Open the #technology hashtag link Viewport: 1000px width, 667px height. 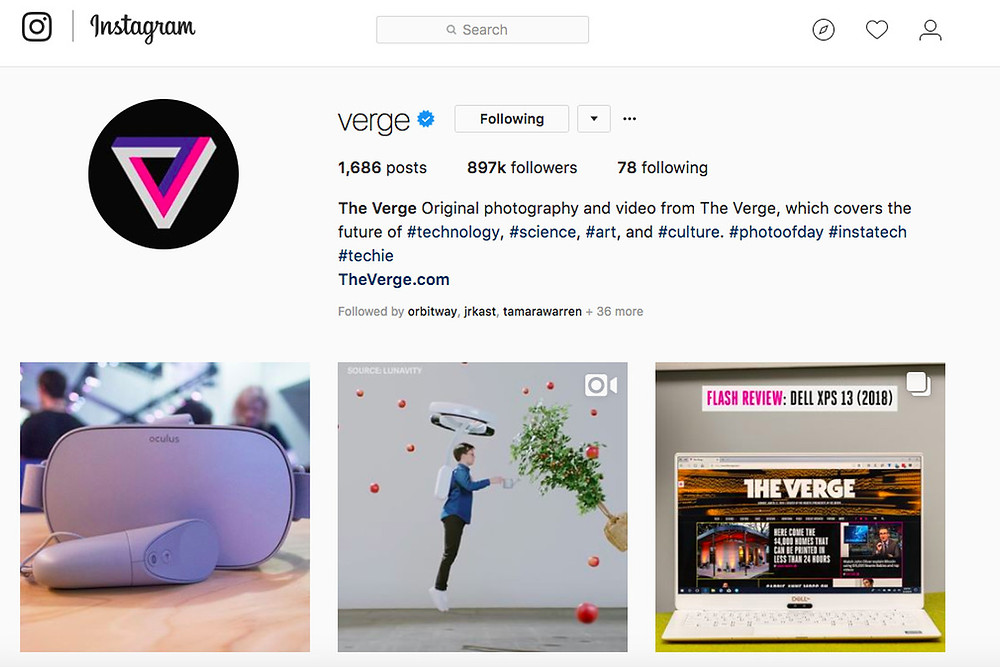click(453, 232)
